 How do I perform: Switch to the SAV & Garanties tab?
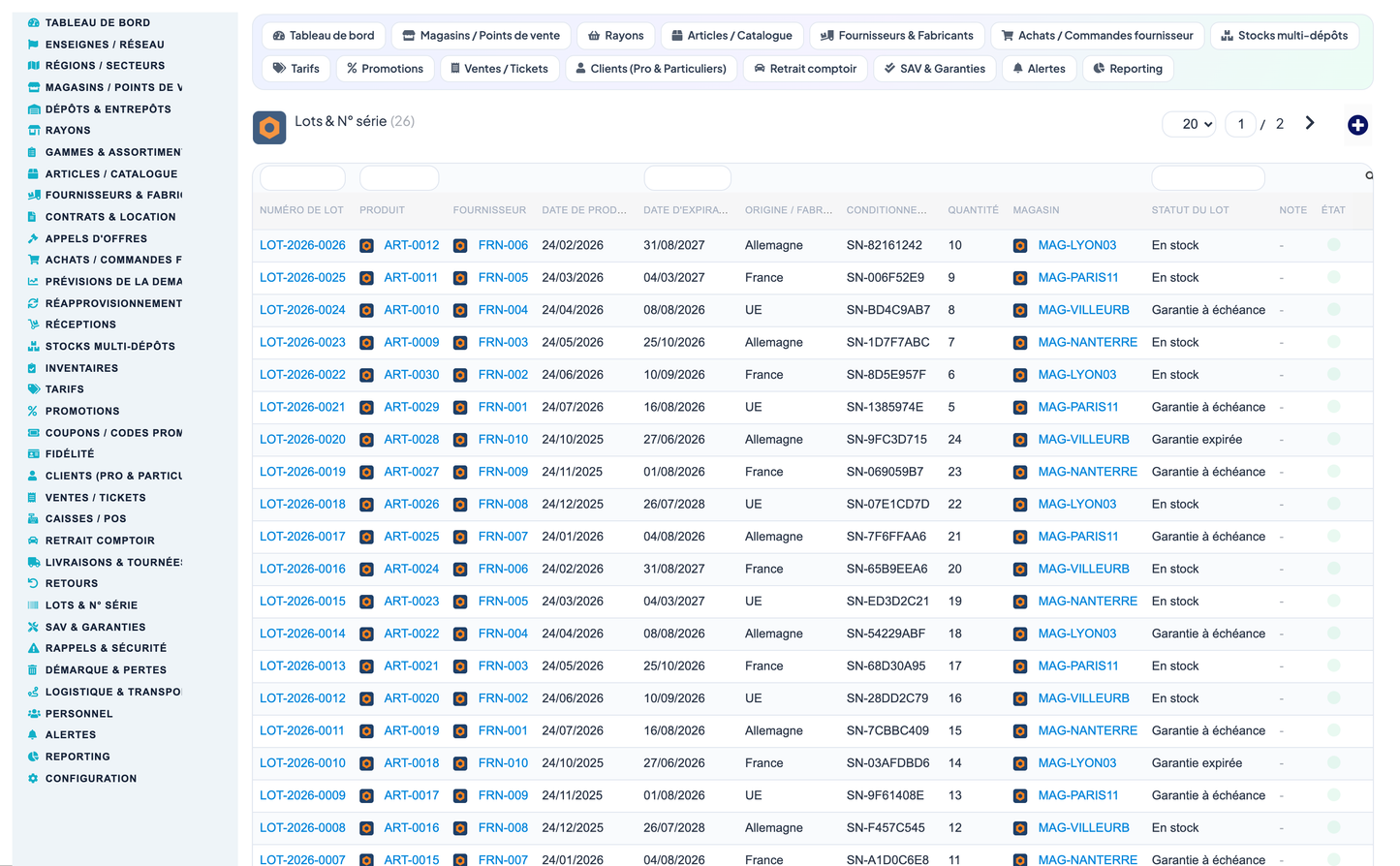pos(934,69)
